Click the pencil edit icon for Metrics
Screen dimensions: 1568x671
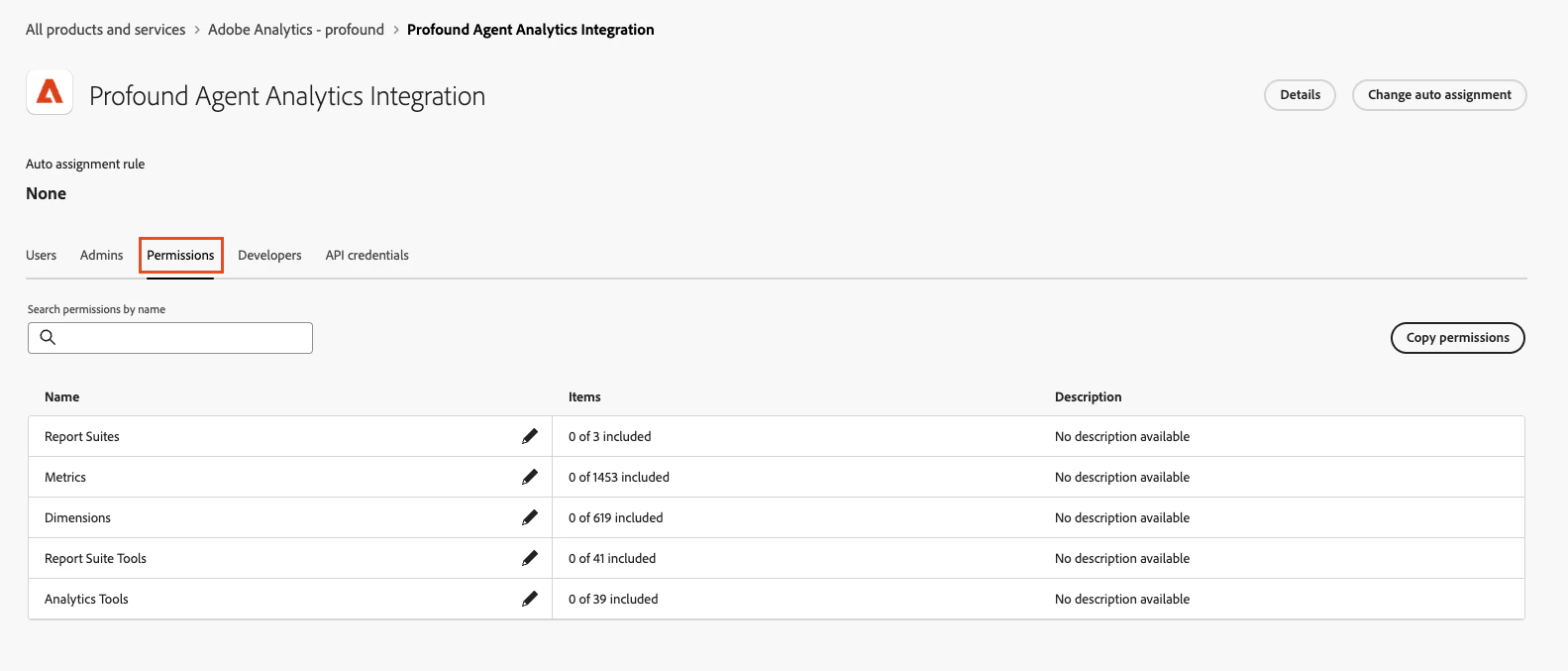(530, 477)
